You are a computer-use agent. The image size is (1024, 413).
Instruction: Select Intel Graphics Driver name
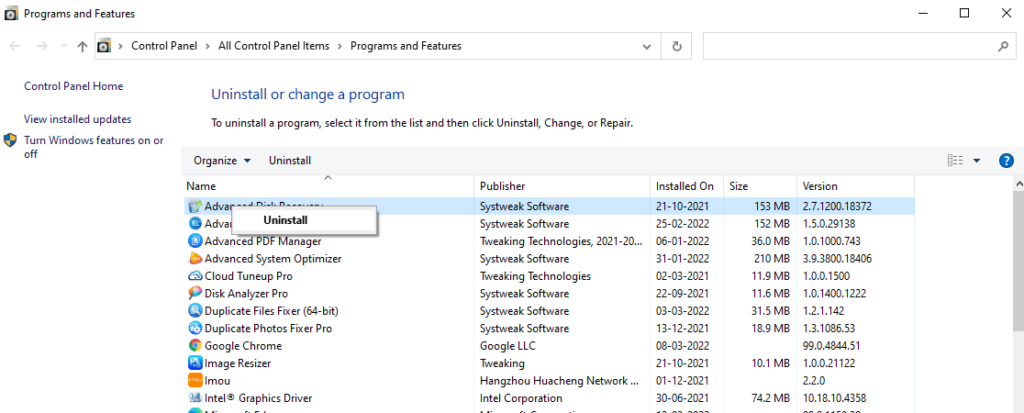259,398
